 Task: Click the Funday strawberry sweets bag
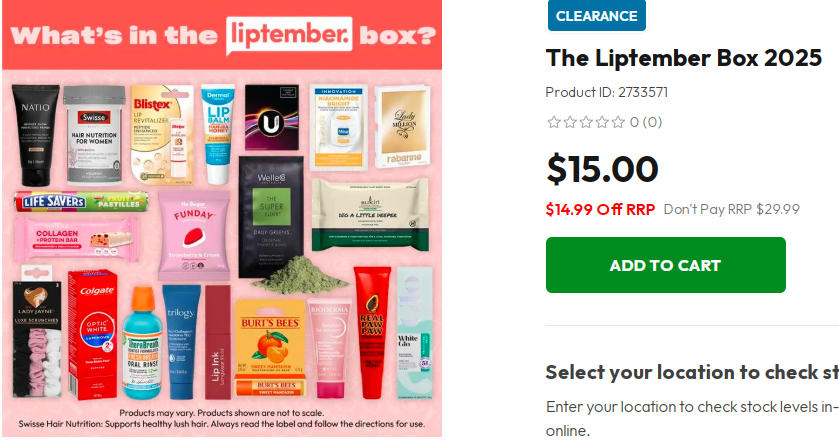coord(193,236)
